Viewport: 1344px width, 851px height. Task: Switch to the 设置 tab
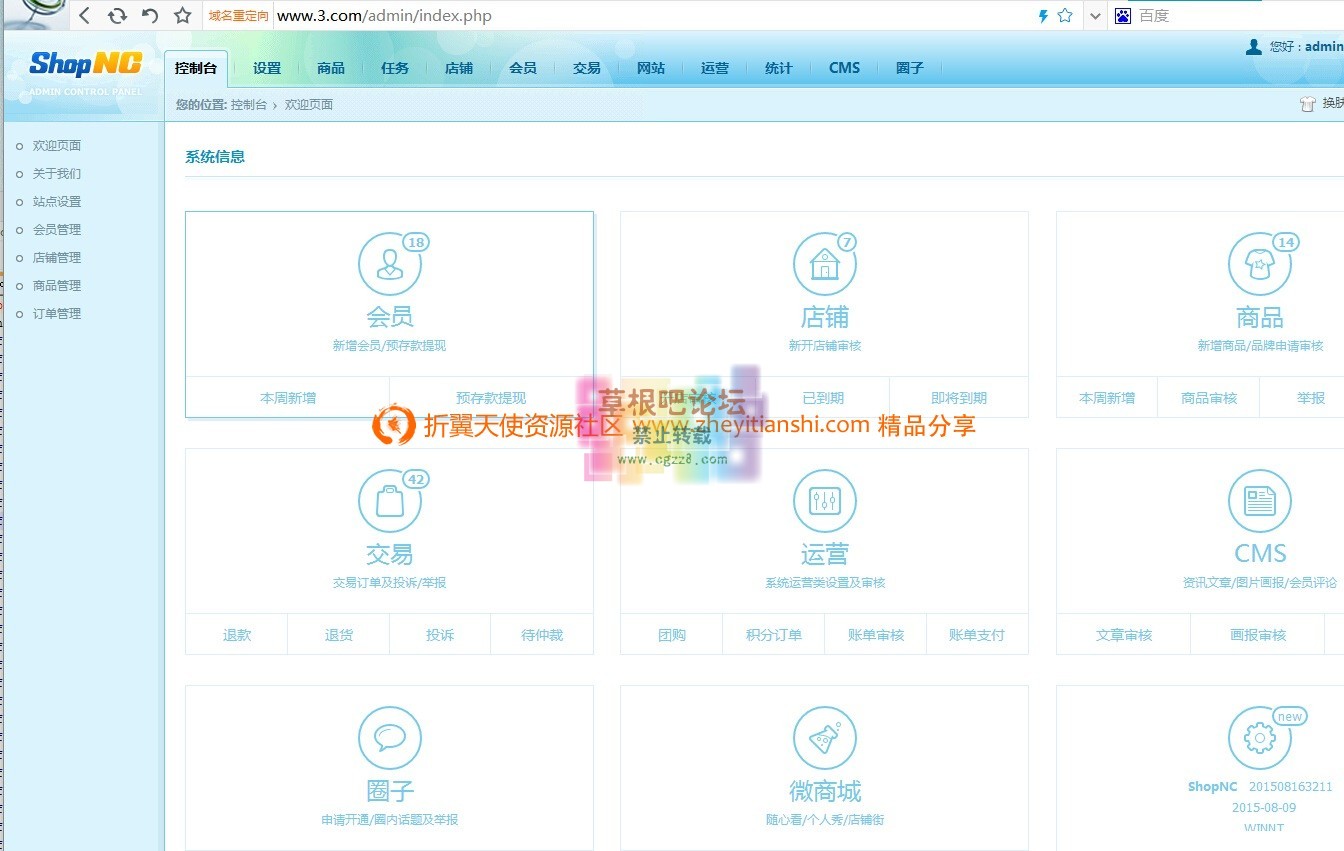click(267, 67)
